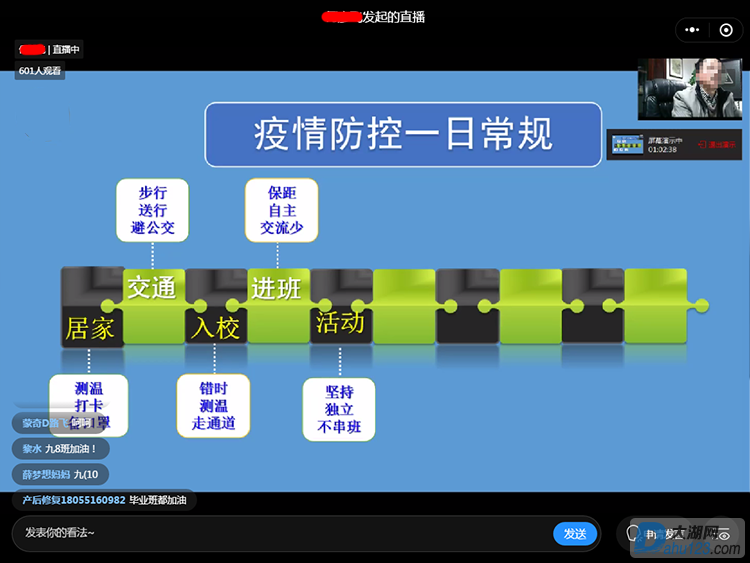Screen dimensions: 750x563
Task: Click the 错时测温走通道 callout box
Action: 213,406
